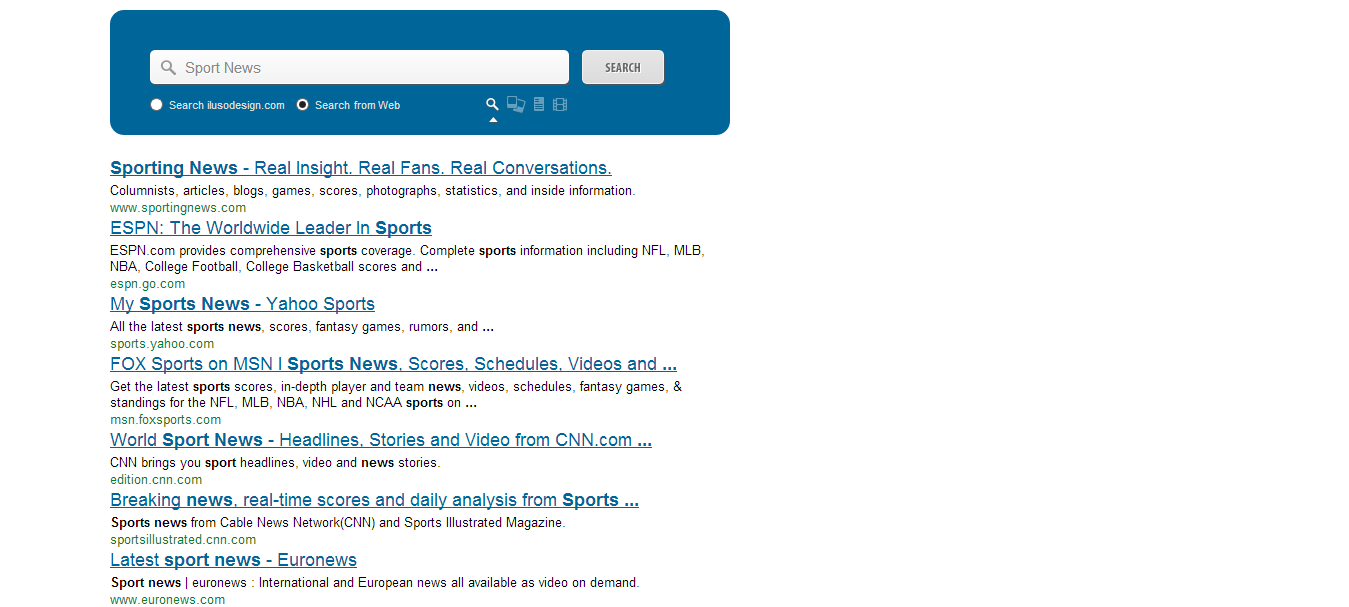1349x607 pixels.
Task: Click the sportsillustrated.cnn.com URL text
Action: pos(183,540)
